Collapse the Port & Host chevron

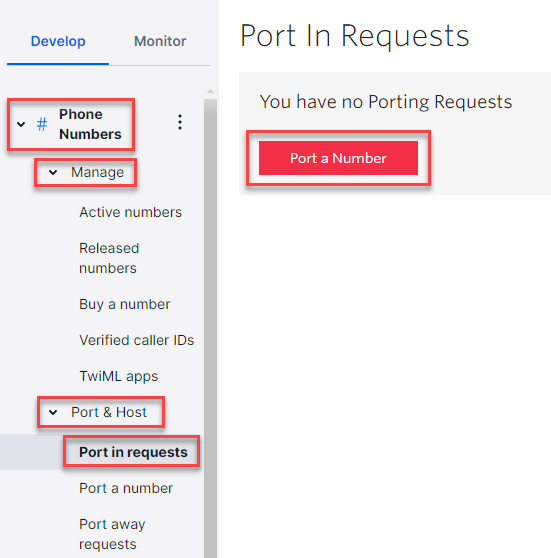tap(53, 412)
